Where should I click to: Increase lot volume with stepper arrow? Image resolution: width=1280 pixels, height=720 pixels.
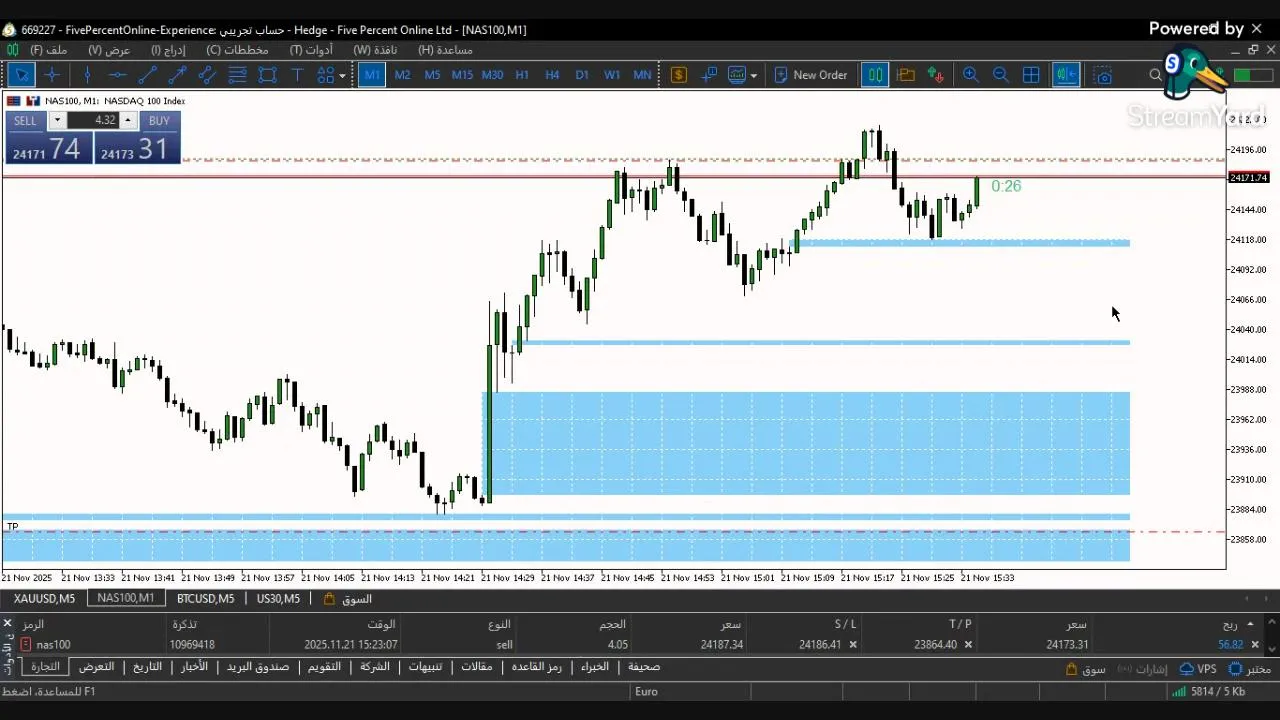127,120
